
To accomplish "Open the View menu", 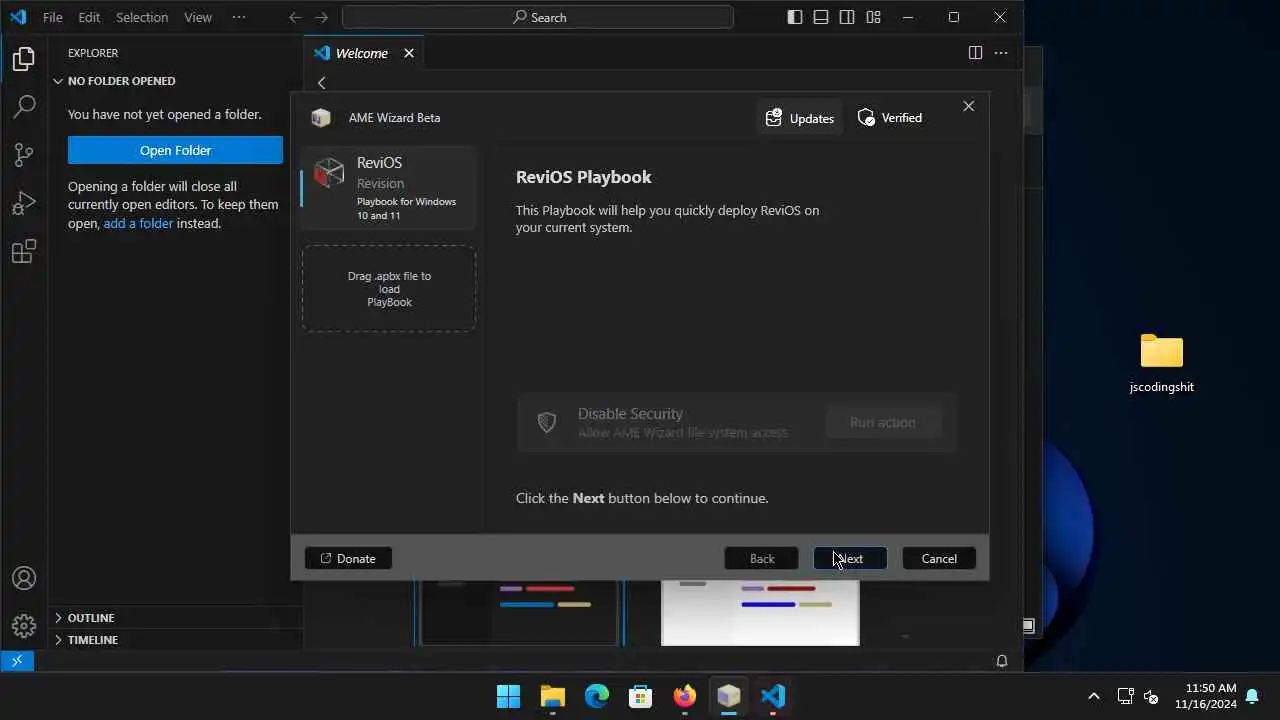I will 198,17.
